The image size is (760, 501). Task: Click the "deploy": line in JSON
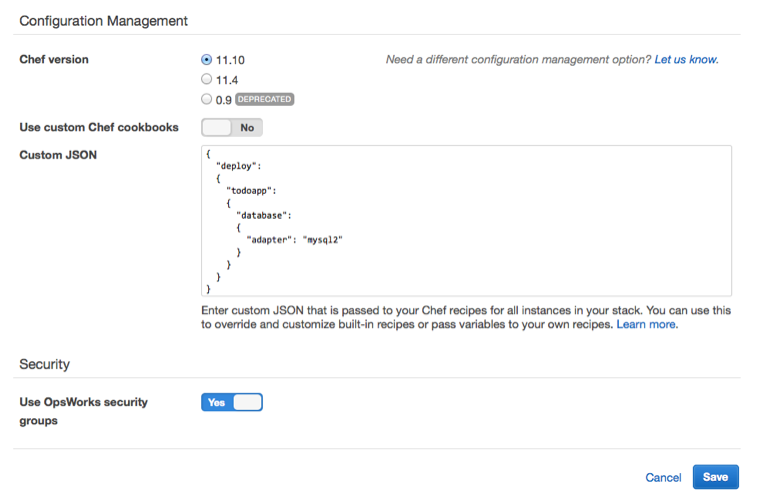tap(238, 166)
